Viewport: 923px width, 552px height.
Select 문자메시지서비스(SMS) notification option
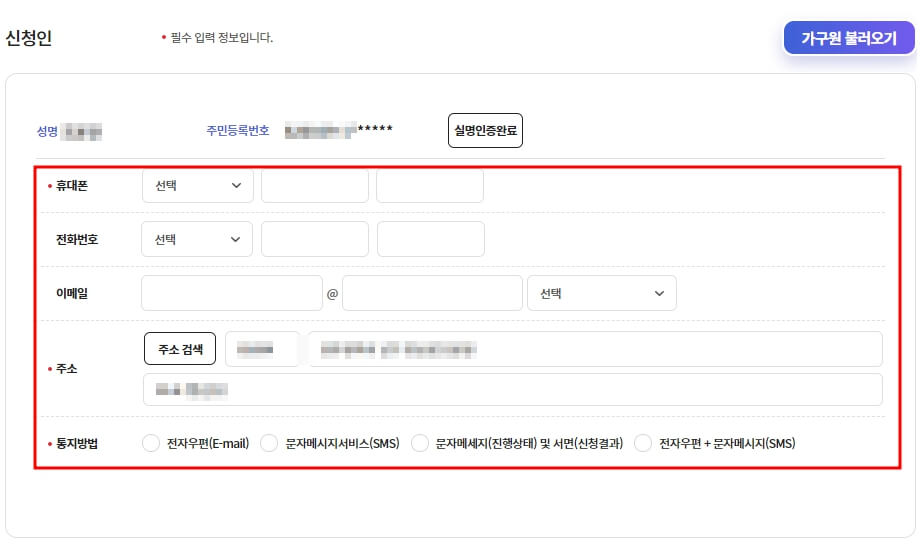[x=269, y=443]
